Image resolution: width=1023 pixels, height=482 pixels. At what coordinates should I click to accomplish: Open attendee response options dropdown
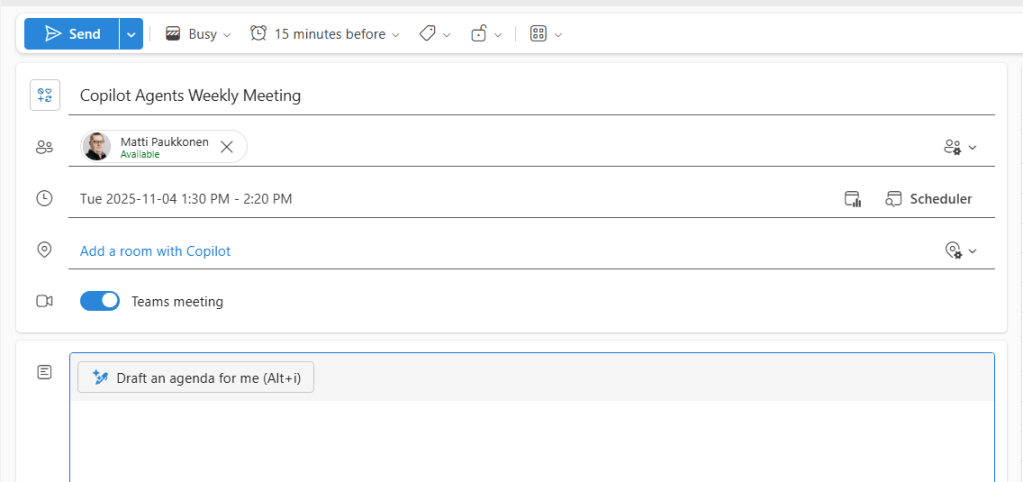(x=960, y=147)
